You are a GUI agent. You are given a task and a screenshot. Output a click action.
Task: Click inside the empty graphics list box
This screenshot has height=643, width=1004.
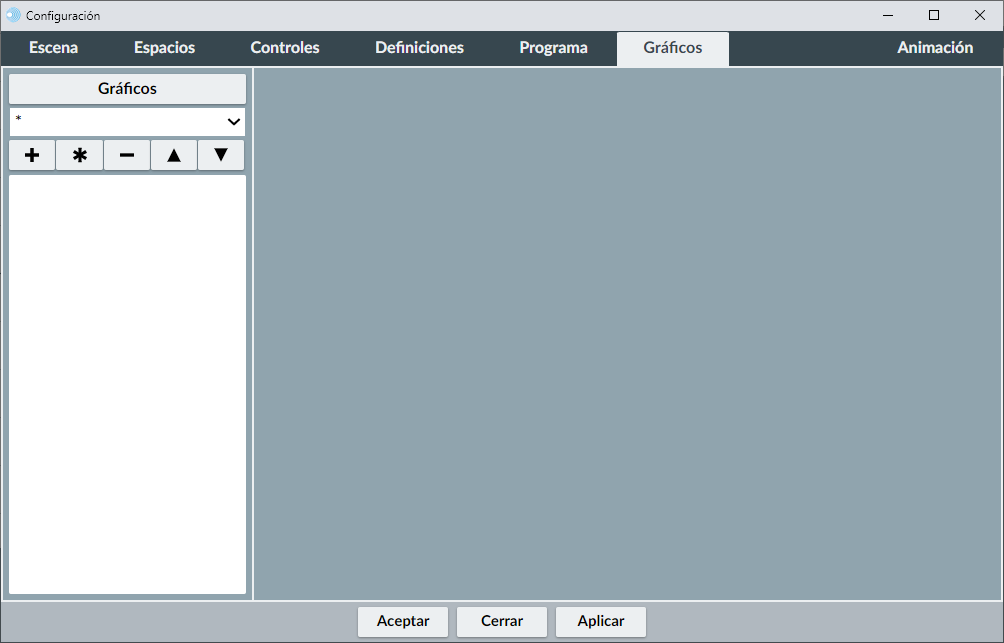(127, 384)
